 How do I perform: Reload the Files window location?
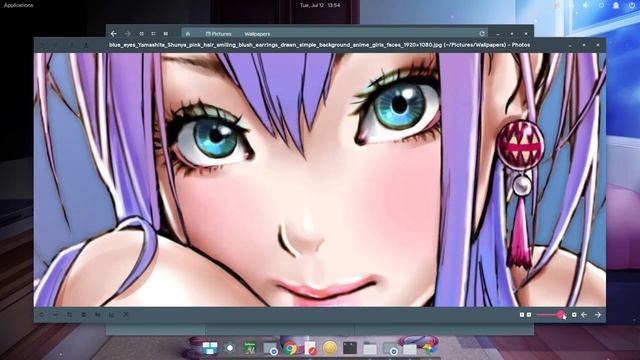[x=482, y=33]
